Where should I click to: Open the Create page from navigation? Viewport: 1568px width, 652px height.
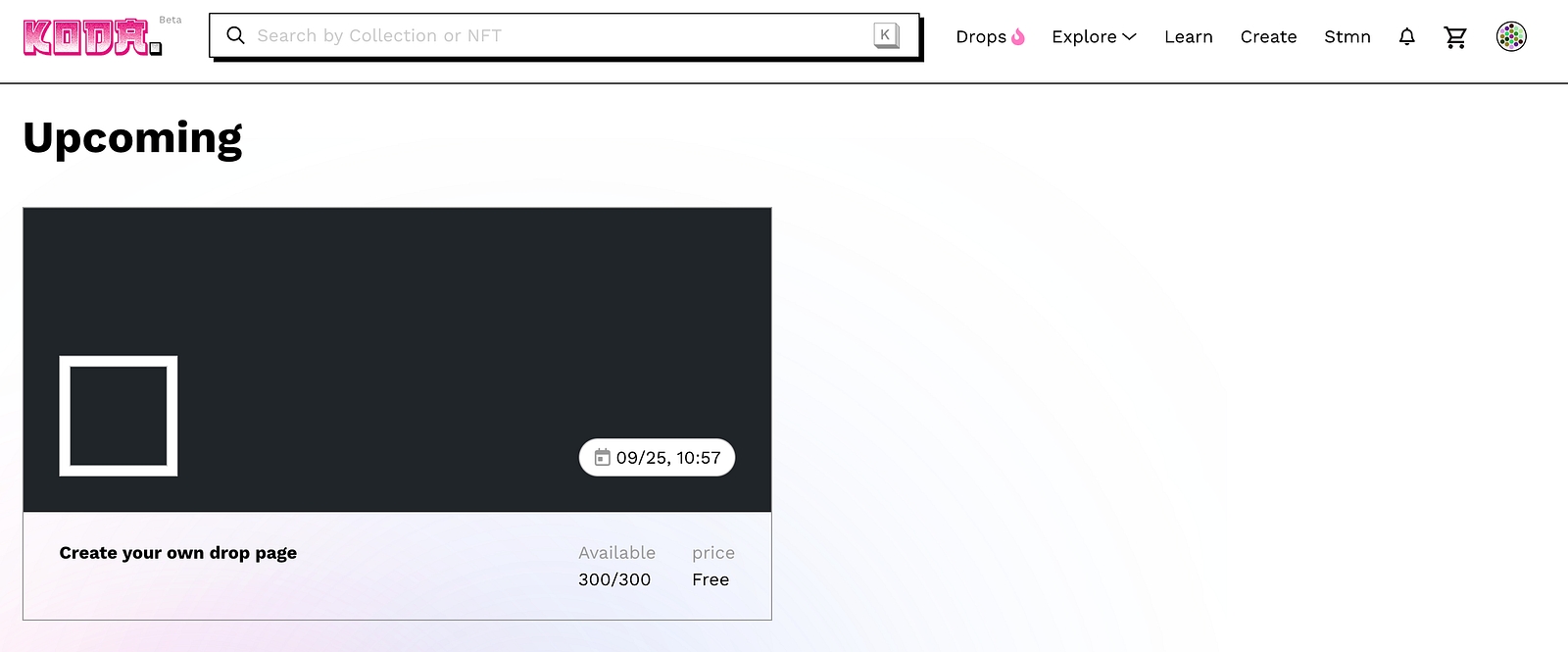click(x=1268, y=36)
